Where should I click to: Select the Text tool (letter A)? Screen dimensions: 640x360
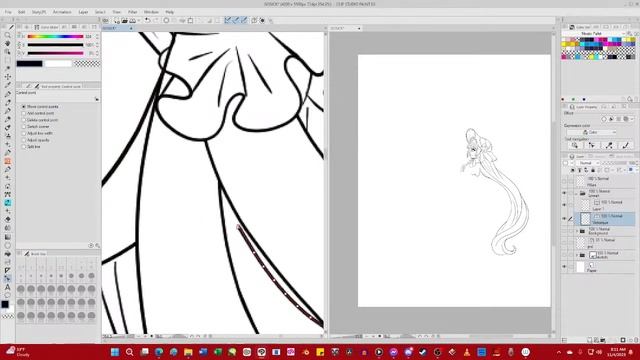click(x=8, y=287)
